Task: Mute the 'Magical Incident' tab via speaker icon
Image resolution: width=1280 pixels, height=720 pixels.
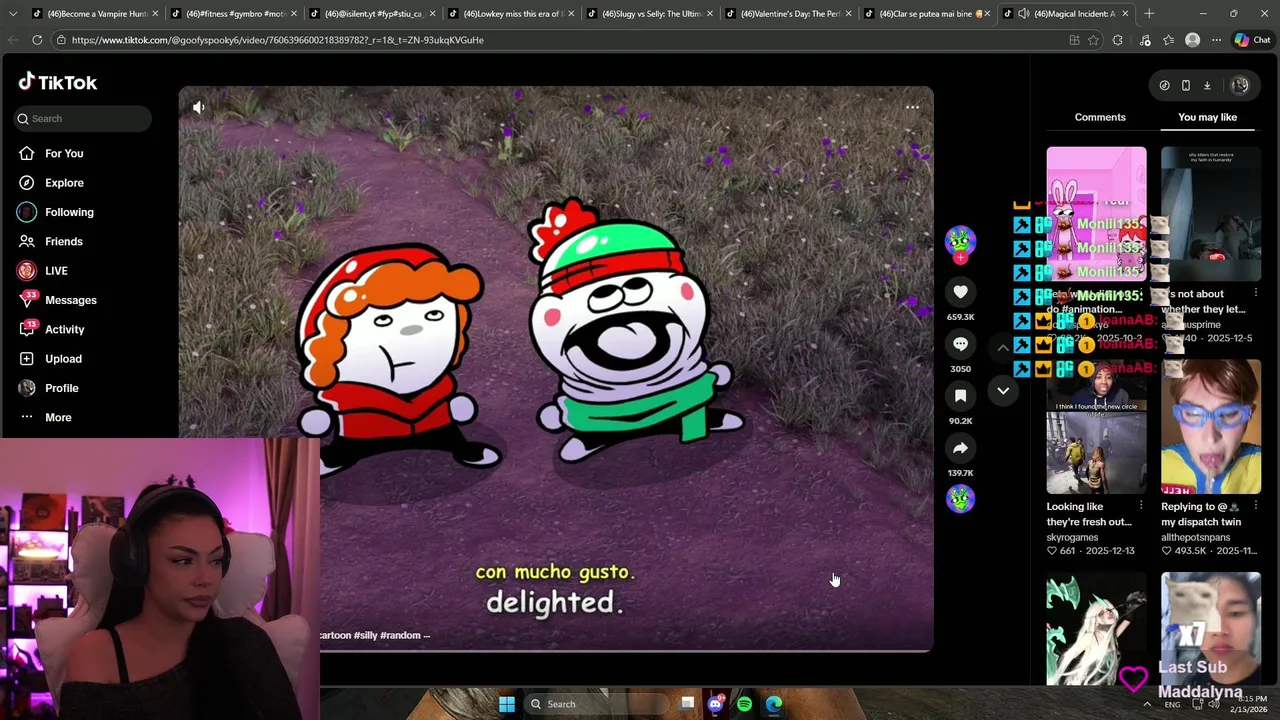Action: pos(1023,13)
